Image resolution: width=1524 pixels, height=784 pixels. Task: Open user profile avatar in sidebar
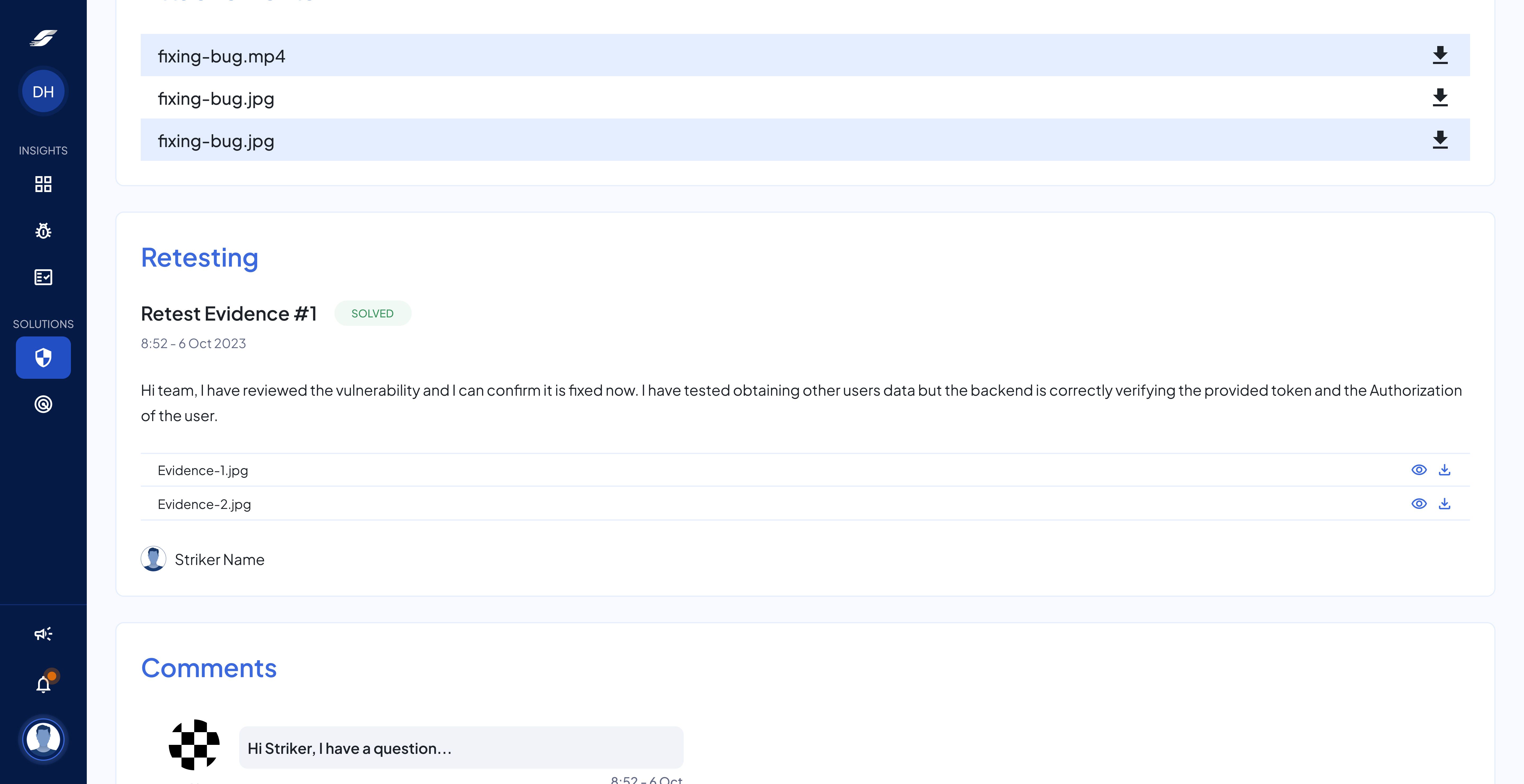pos(43,739)
